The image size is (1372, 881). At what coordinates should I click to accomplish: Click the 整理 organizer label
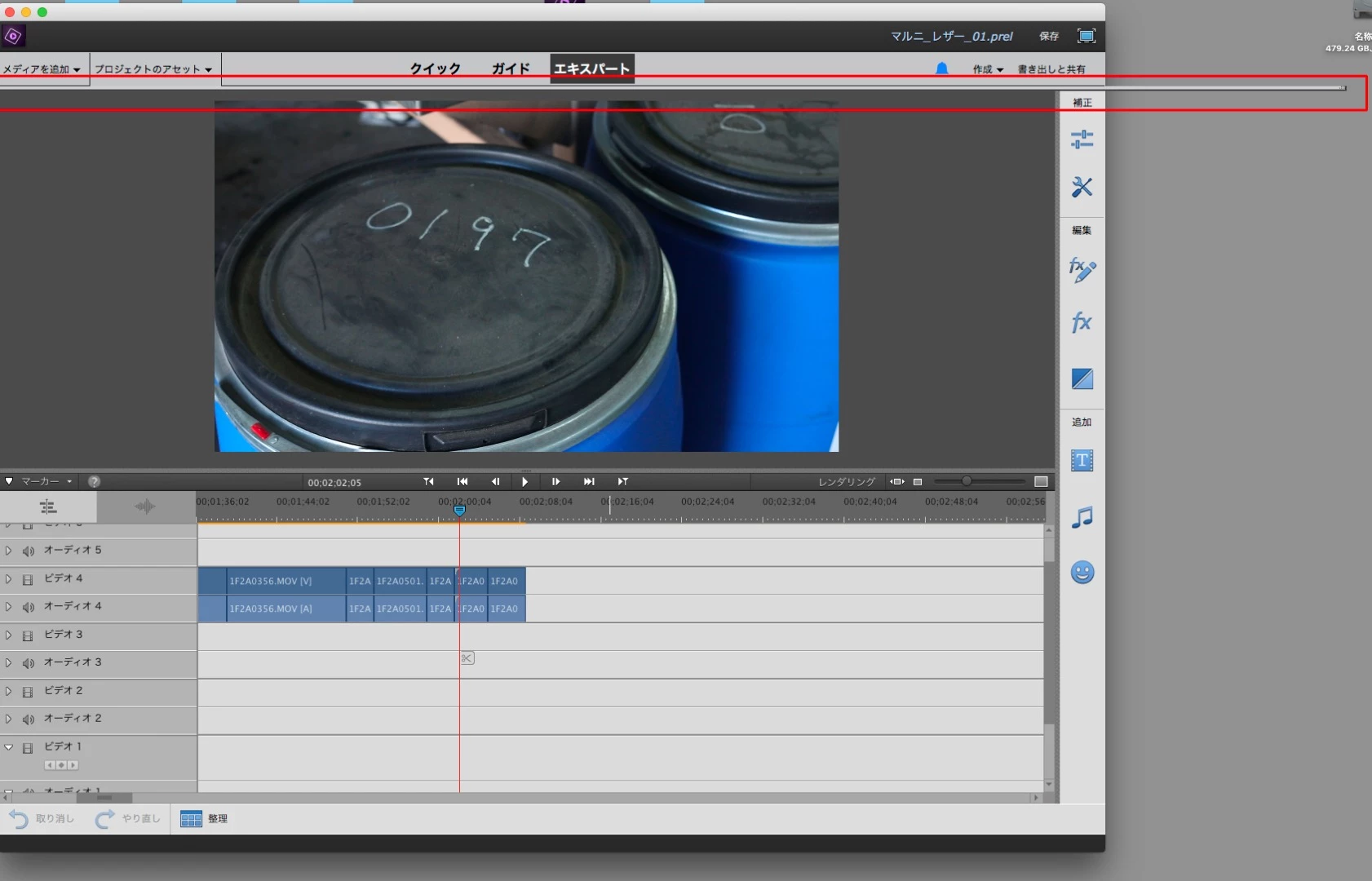tap(218, 819)
